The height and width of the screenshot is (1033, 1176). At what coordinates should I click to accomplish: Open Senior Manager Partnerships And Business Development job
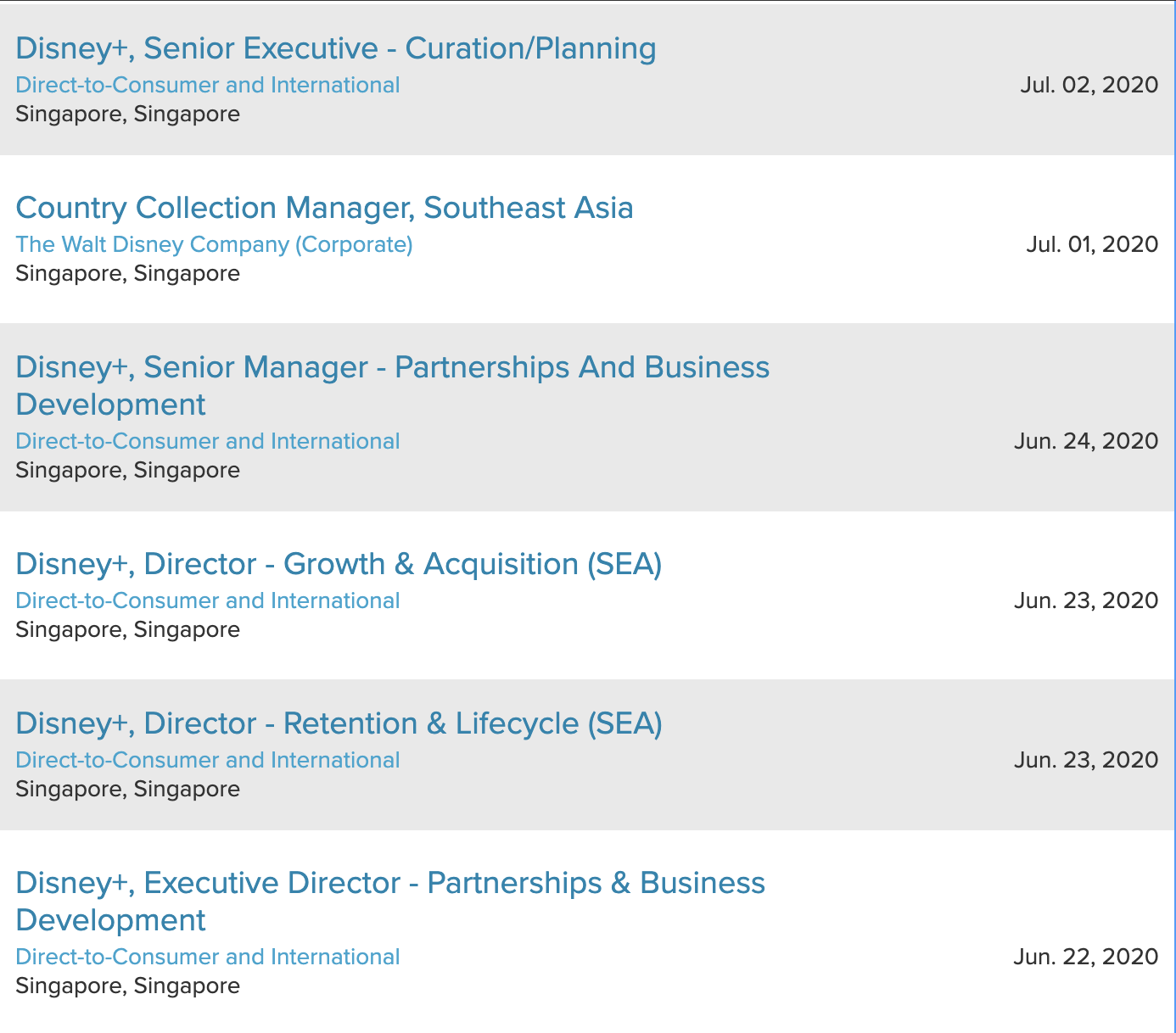click(392, 368)
